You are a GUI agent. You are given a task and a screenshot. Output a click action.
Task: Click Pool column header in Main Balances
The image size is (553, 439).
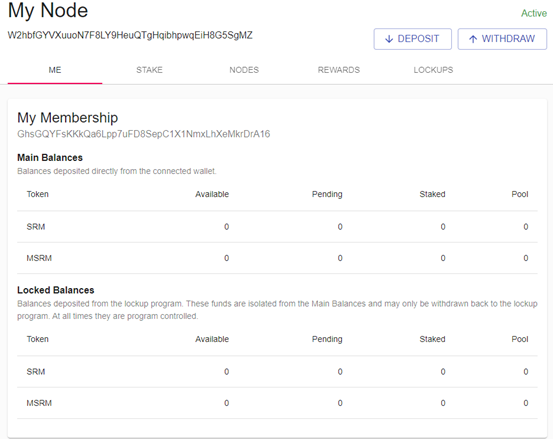tap(520, 194)
